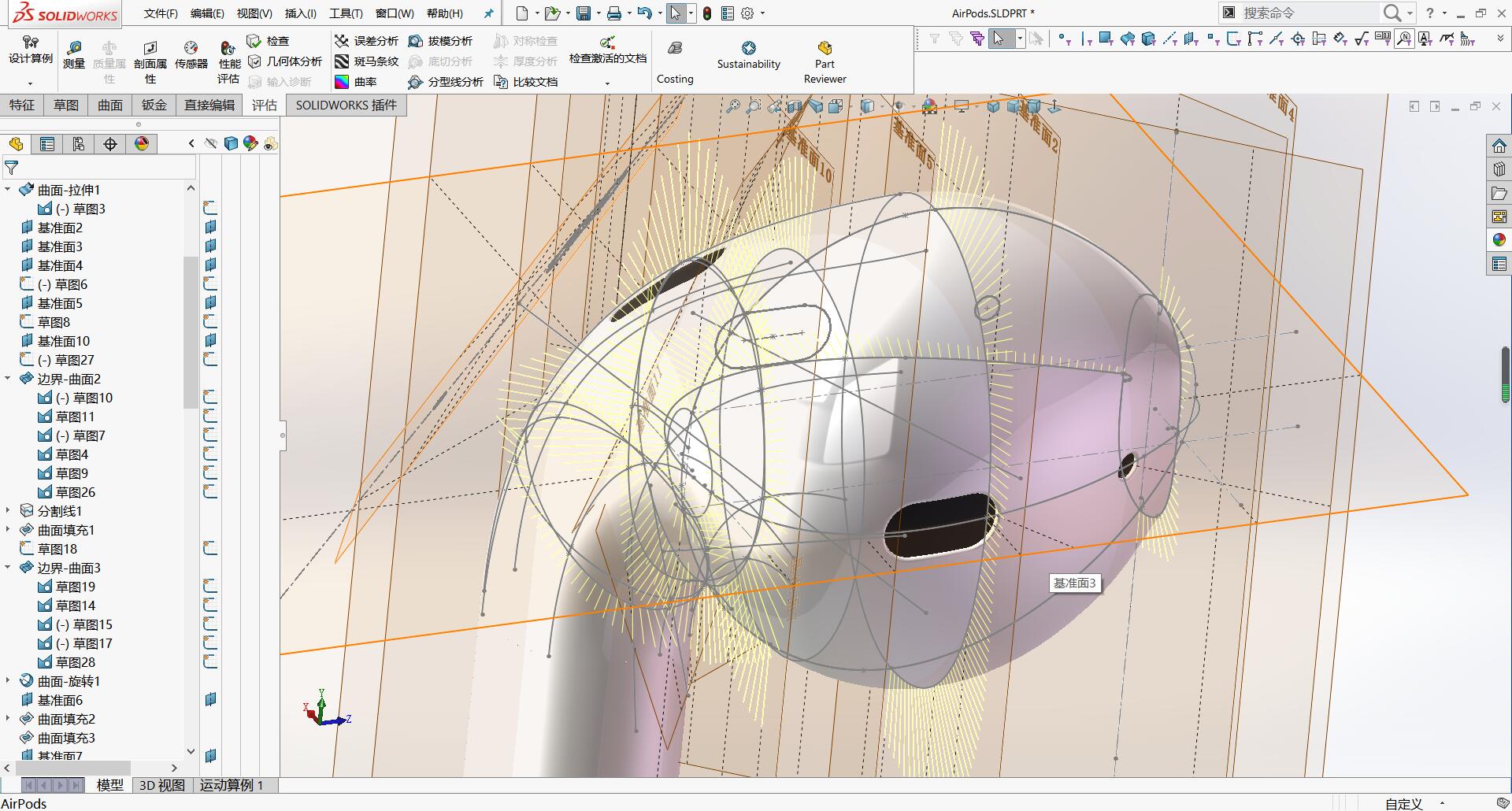Open the Design Study (设计算例) tool
This screenshot has height=811, width=1512.
[31, 50]
